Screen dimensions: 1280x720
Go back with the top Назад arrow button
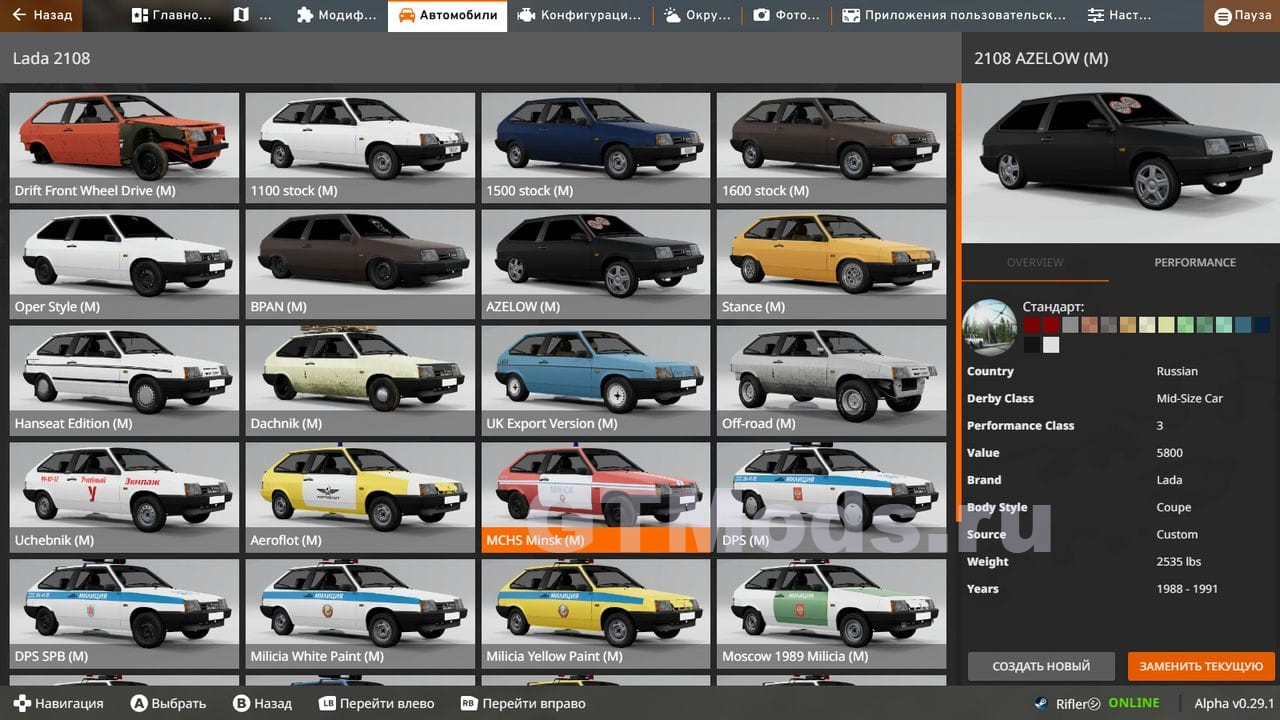[42, 15]
